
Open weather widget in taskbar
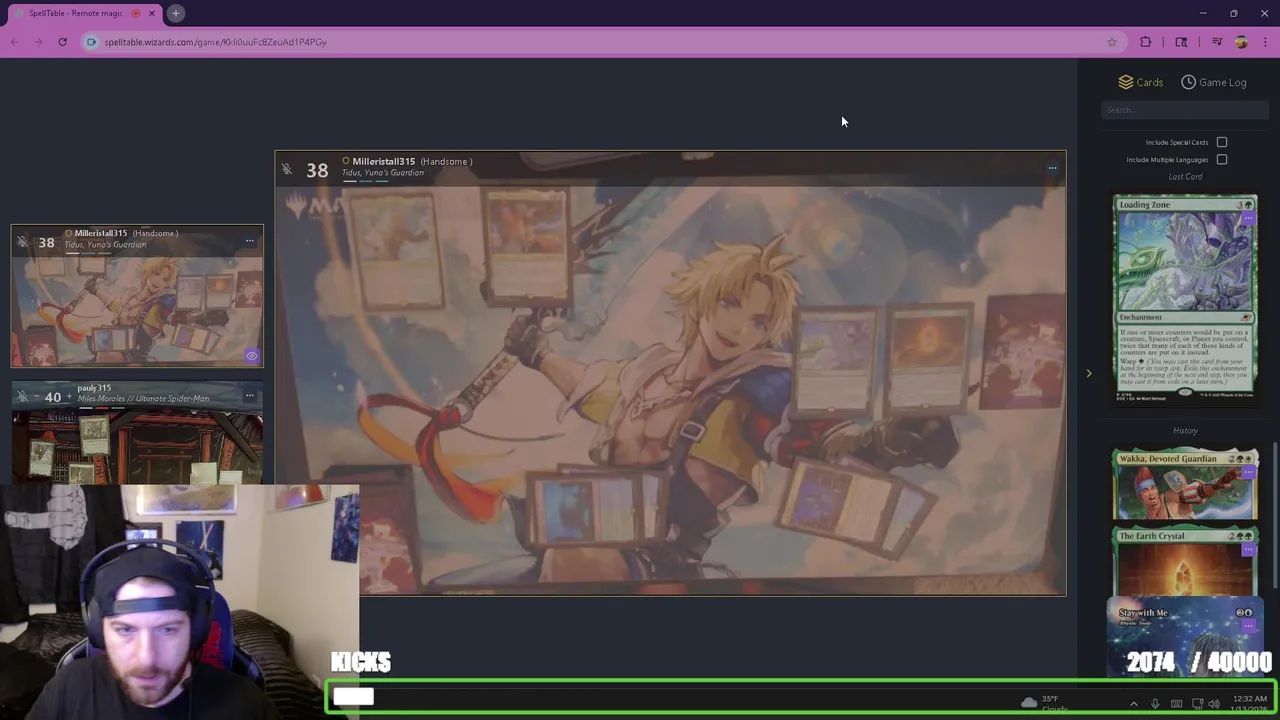pyautogui.click(x=1042, y=703)
